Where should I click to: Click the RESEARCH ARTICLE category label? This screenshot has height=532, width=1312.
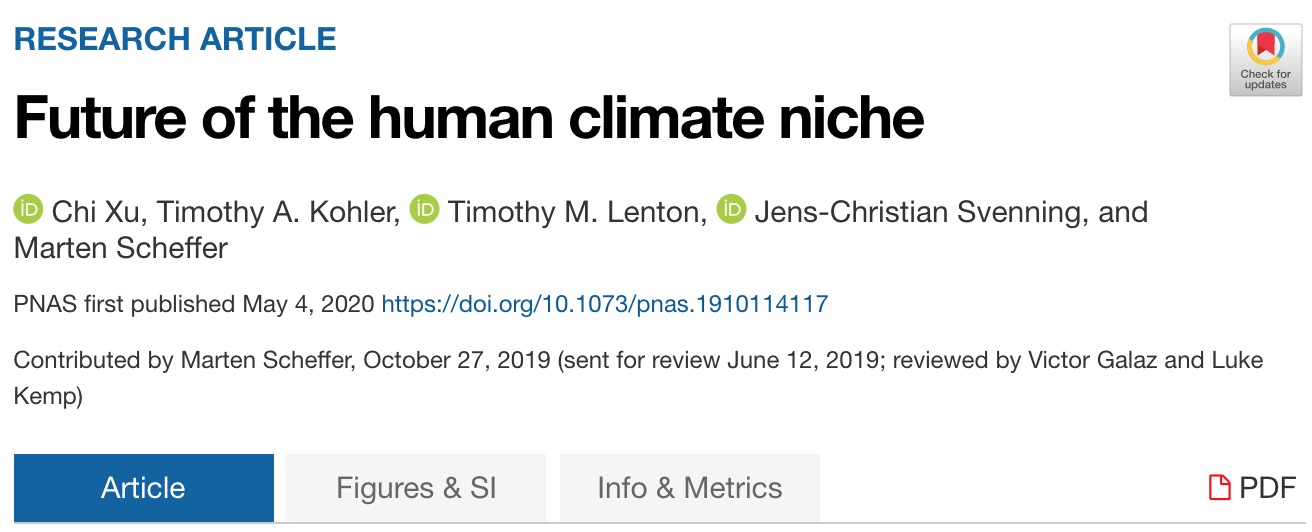coord(175,39)
